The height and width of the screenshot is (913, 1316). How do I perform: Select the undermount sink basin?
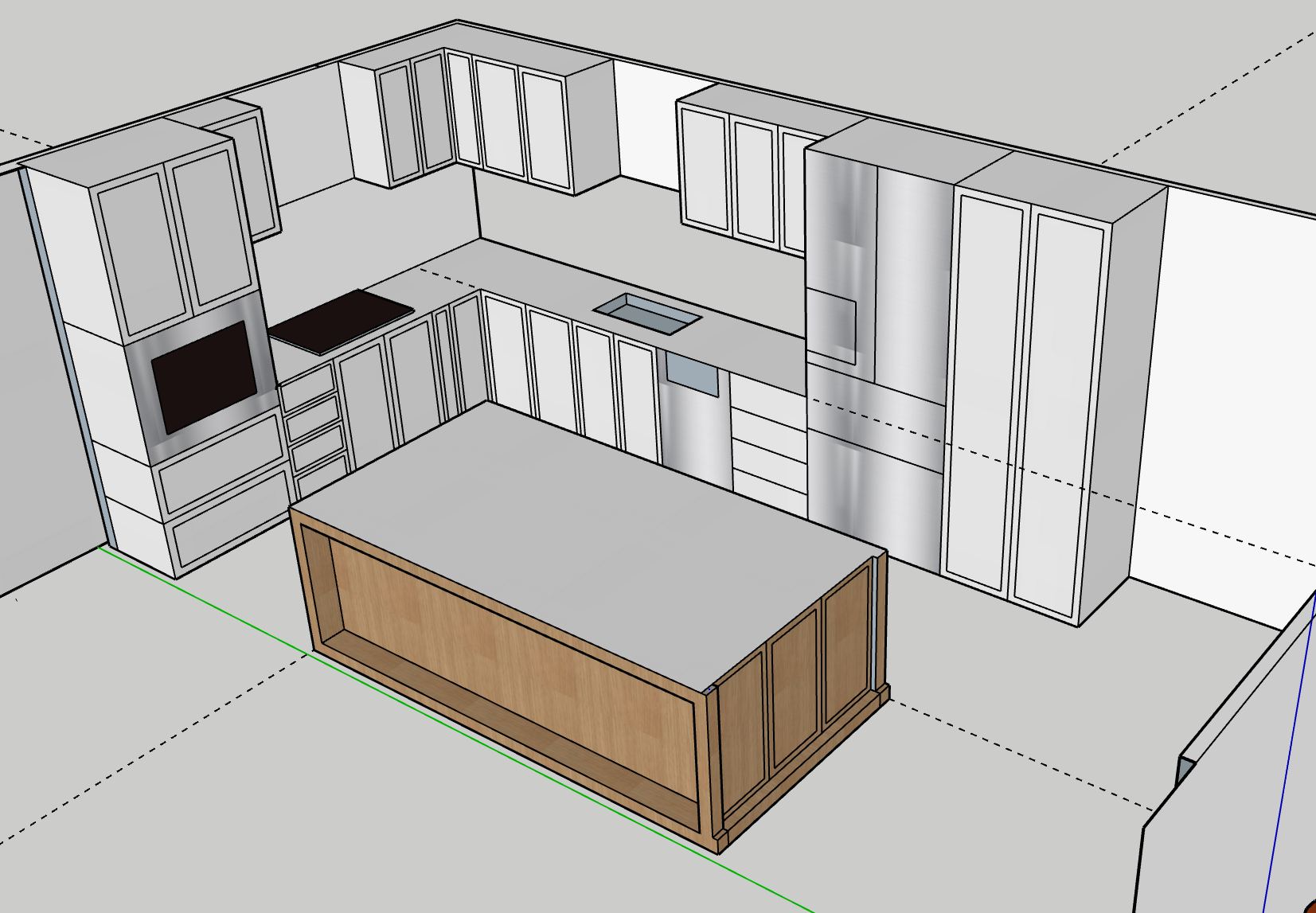[646, 312]
